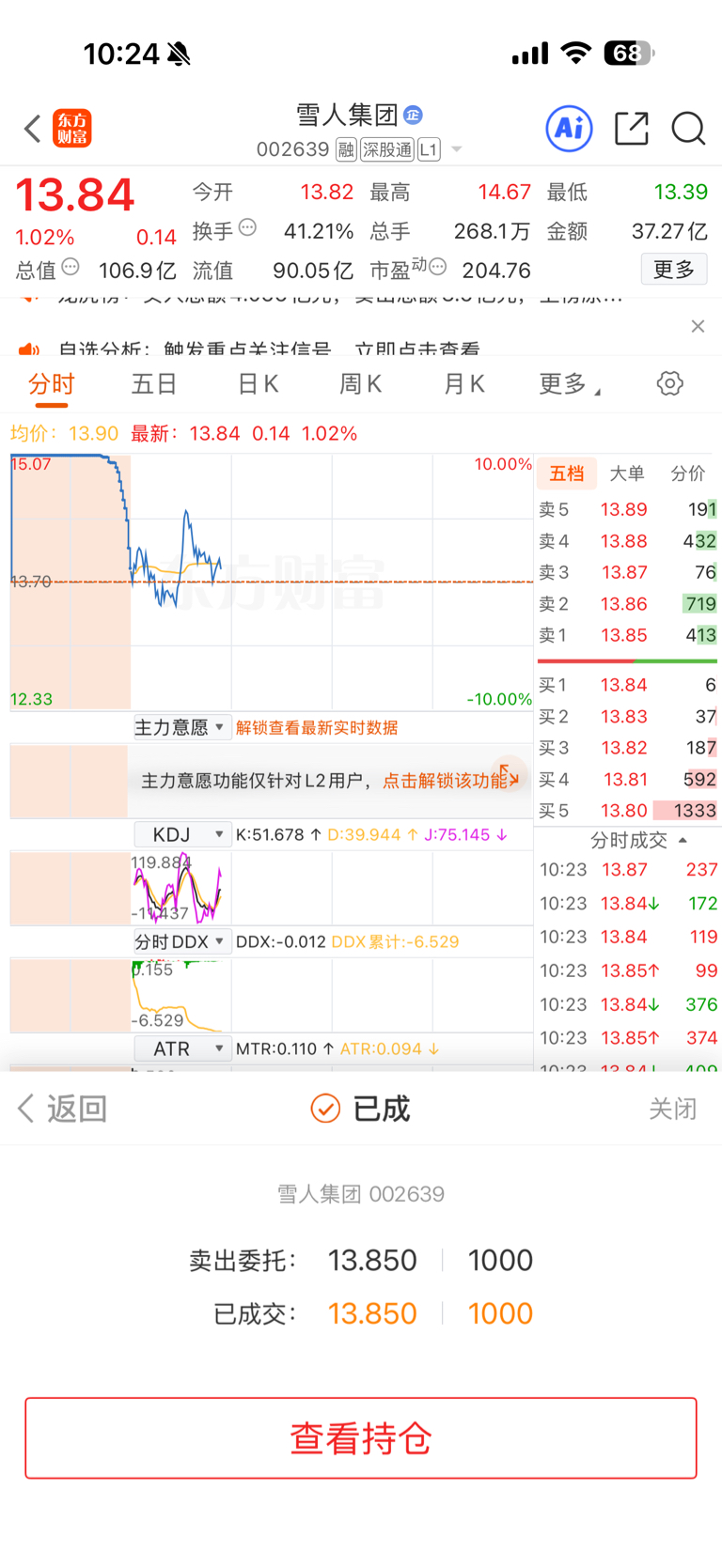
Task: Tap the 深股通 tag
Action: [x=387, y=149]
